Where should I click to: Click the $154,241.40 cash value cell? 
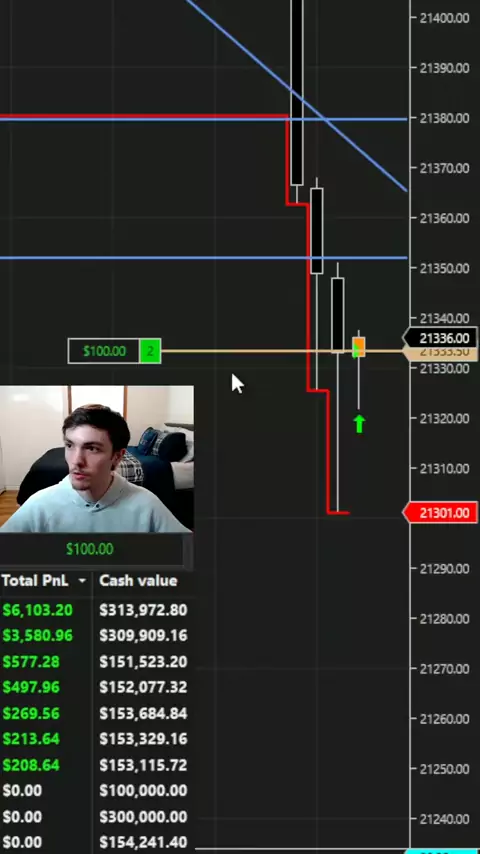coord(143,843)
